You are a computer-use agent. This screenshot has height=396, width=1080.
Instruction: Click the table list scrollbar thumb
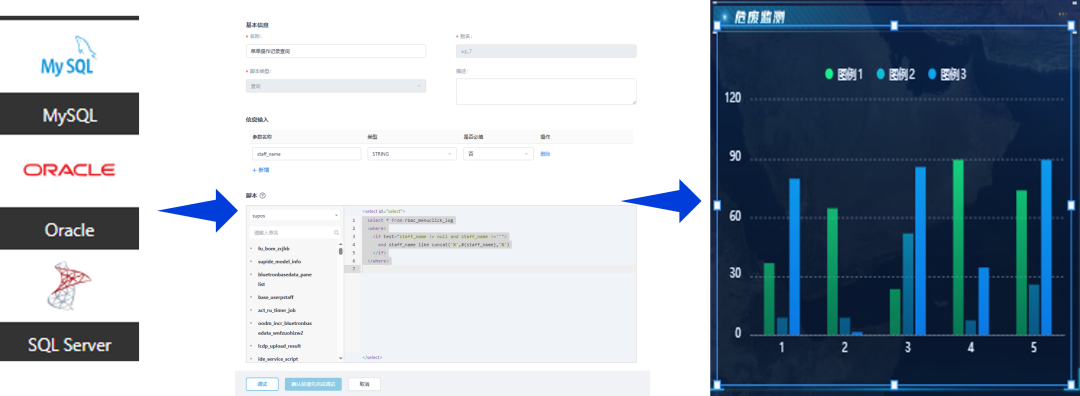pyautogui.click(x=340, y=251)
